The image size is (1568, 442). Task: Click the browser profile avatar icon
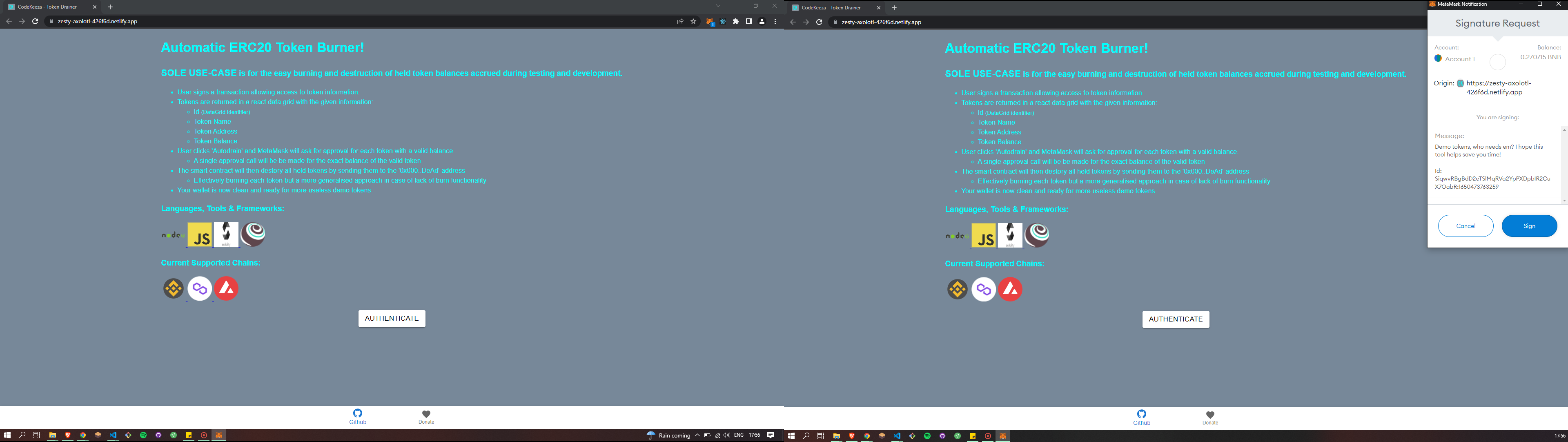[762, 21]
